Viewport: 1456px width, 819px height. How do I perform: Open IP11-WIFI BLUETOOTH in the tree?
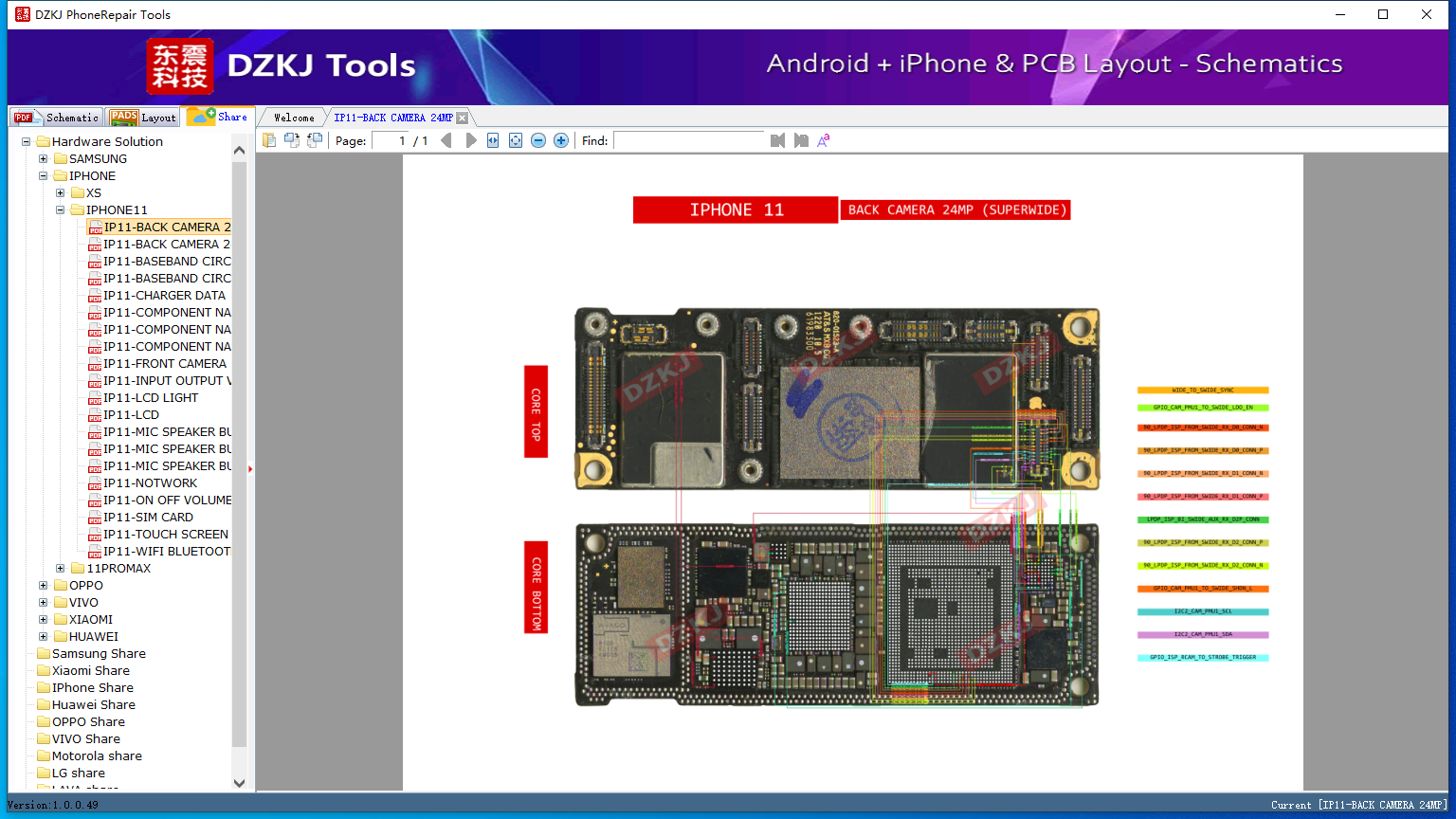point(167,552)
